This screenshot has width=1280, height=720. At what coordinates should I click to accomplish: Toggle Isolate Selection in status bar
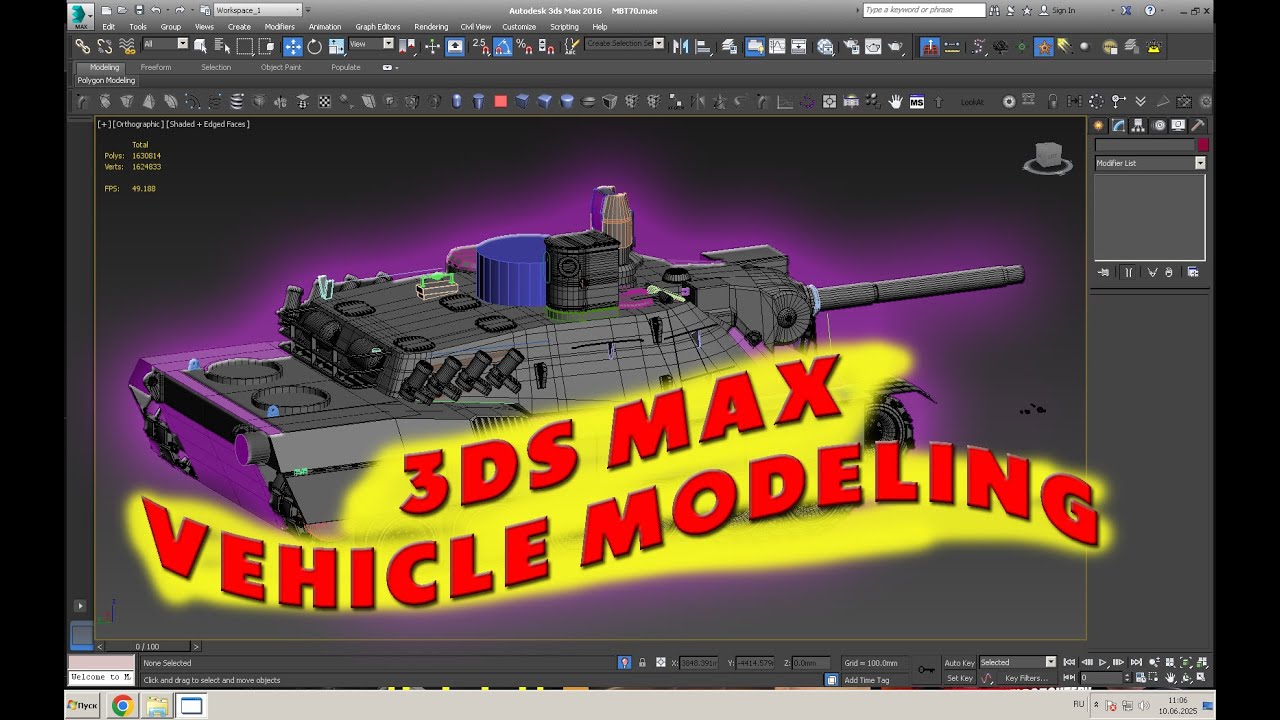624,662
